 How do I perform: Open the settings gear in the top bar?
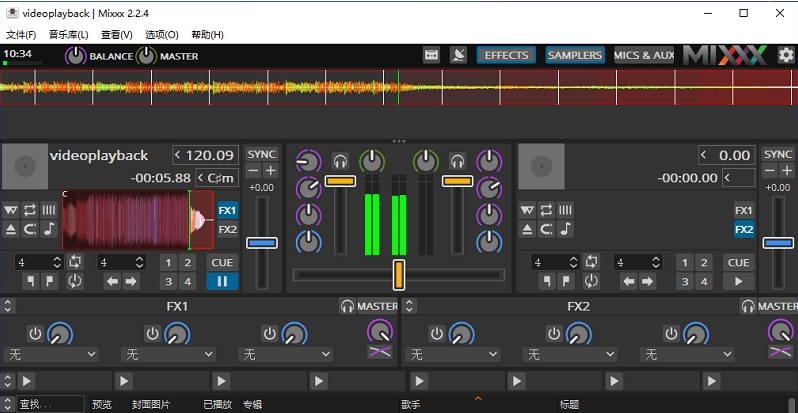coord(785,55)
